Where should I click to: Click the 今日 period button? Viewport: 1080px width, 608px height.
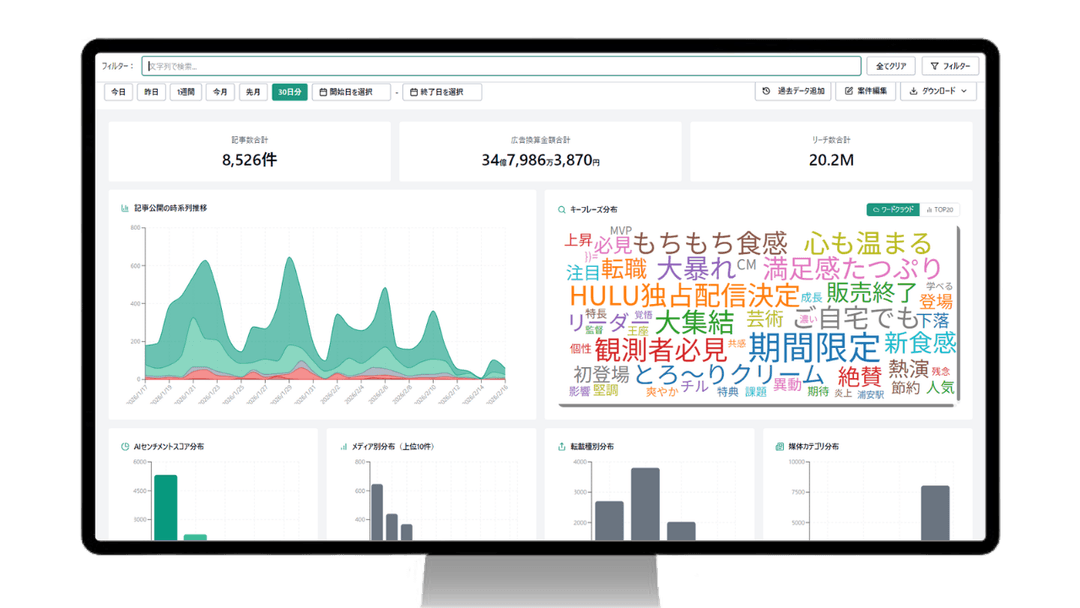pos(118,92)
